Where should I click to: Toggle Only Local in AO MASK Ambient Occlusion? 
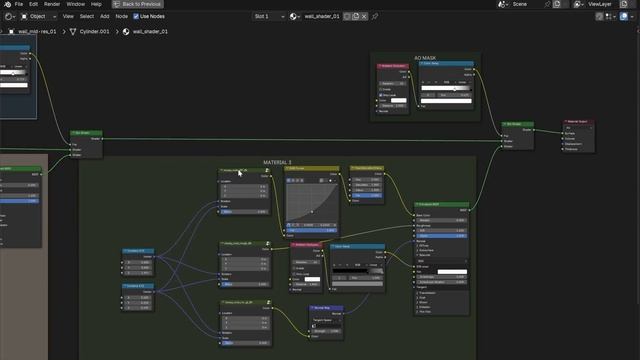pyautogui.click(x=381, y=95)
